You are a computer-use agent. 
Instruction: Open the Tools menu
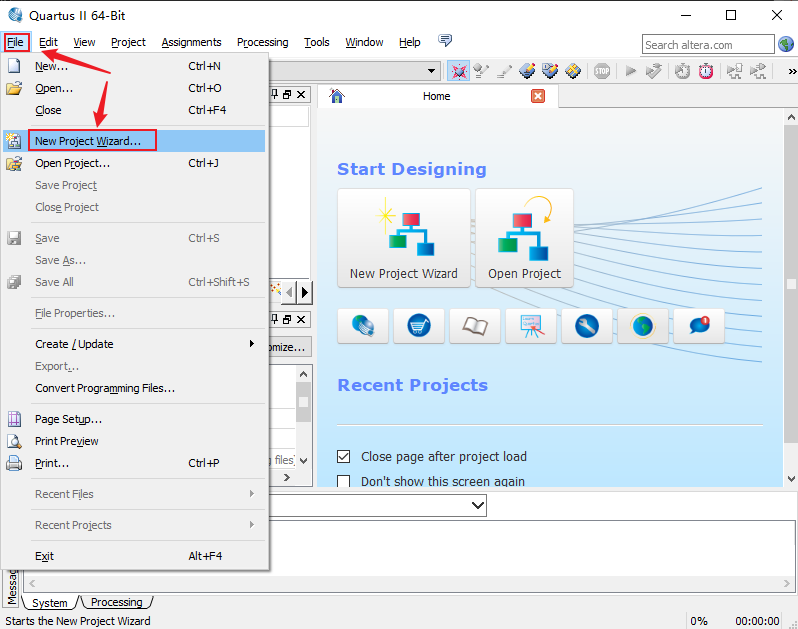click(317, 42)
